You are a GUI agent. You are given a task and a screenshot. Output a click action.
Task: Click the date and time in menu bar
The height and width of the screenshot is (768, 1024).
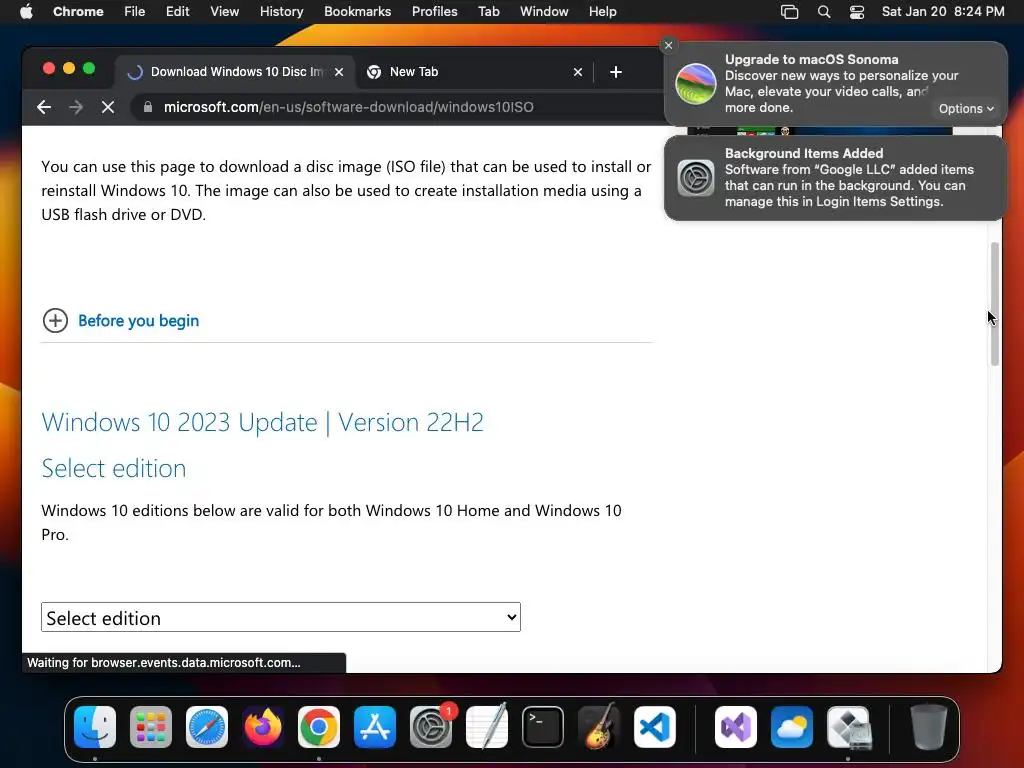943,11
